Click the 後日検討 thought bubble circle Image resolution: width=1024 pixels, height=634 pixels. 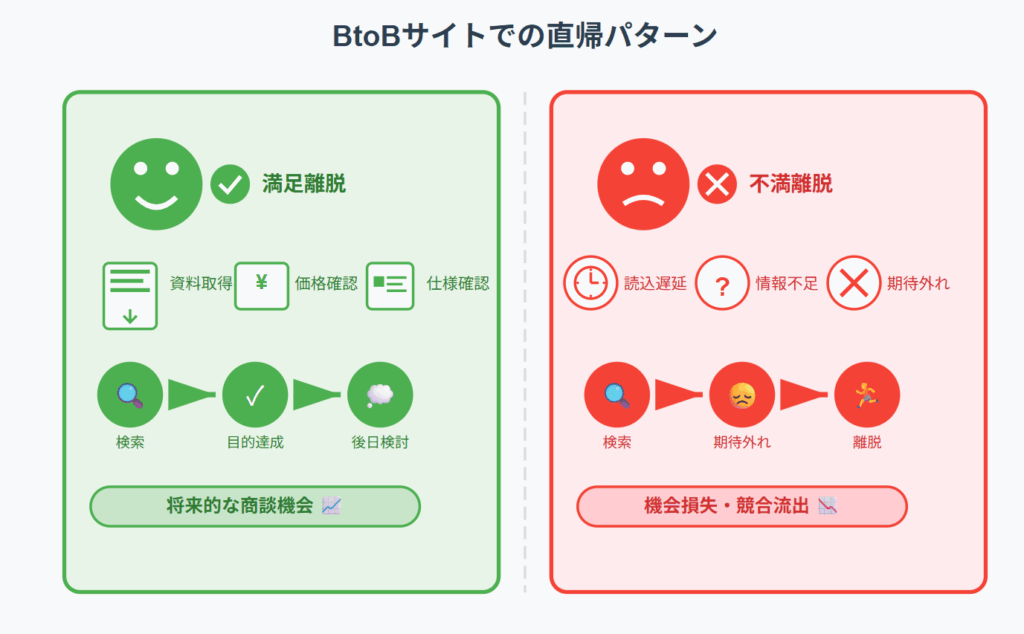coord(380,394)
